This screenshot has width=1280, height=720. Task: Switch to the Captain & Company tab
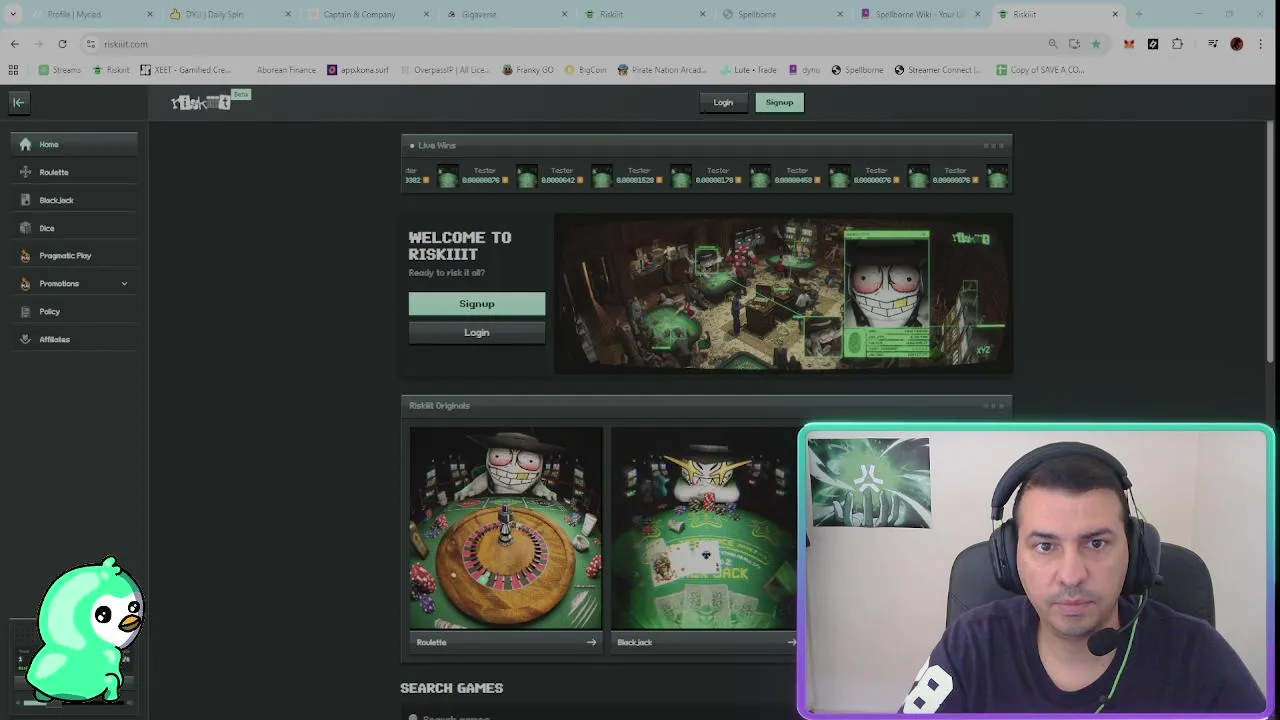pos(365,14)
